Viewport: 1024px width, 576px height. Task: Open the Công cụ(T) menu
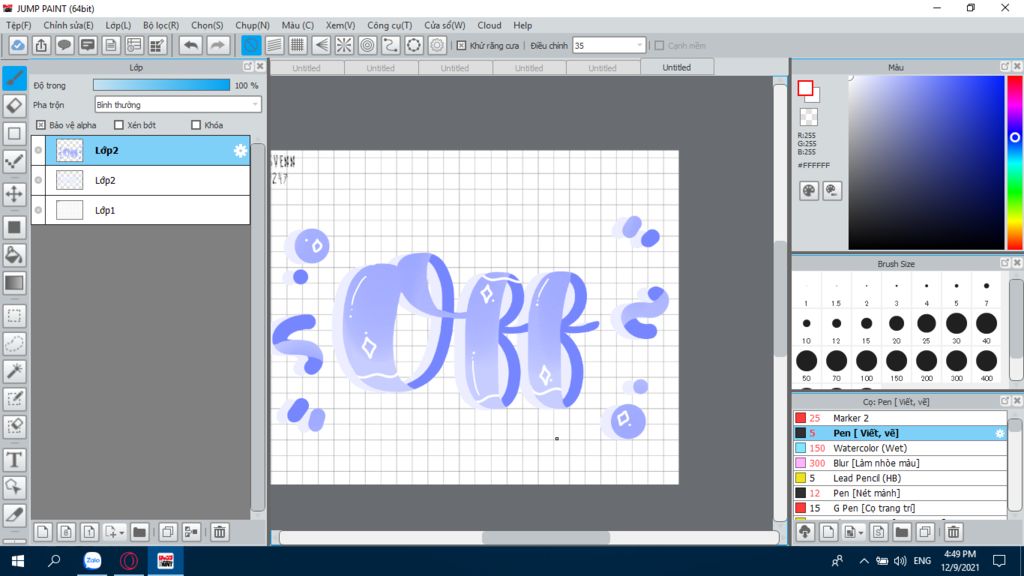(x=389, y=25)
